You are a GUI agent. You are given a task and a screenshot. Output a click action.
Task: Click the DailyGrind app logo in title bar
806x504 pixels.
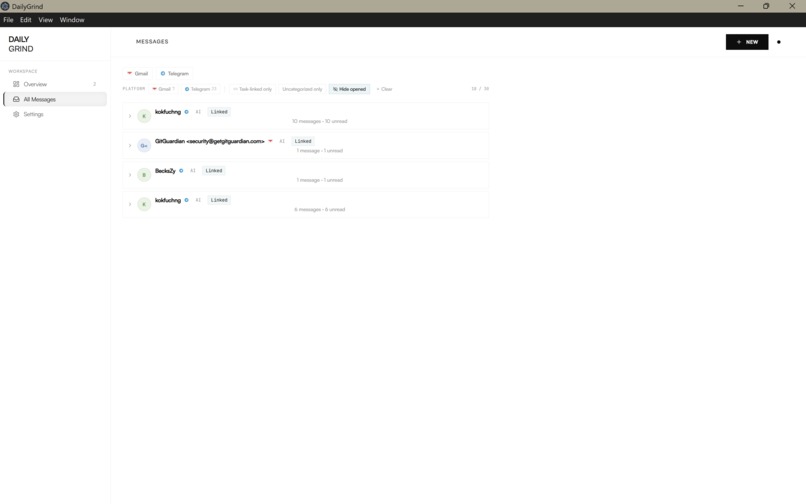5,6
